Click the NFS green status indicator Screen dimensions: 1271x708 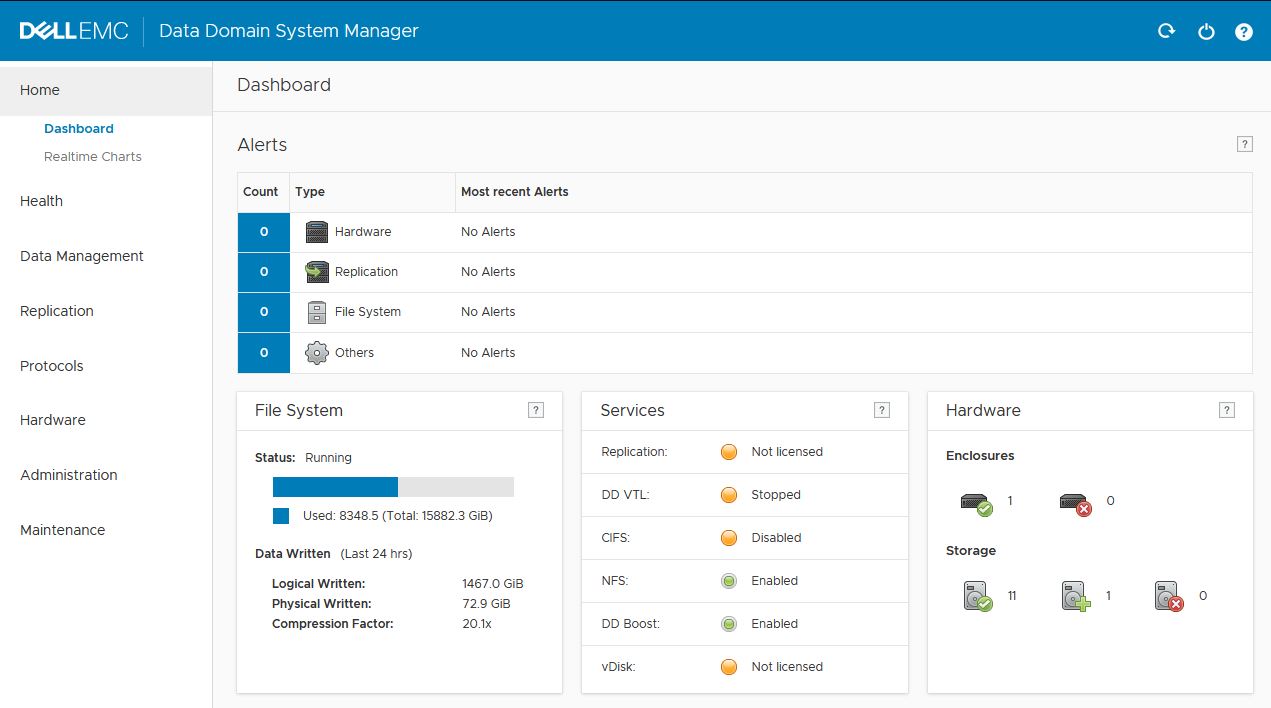tap(729, 581)
